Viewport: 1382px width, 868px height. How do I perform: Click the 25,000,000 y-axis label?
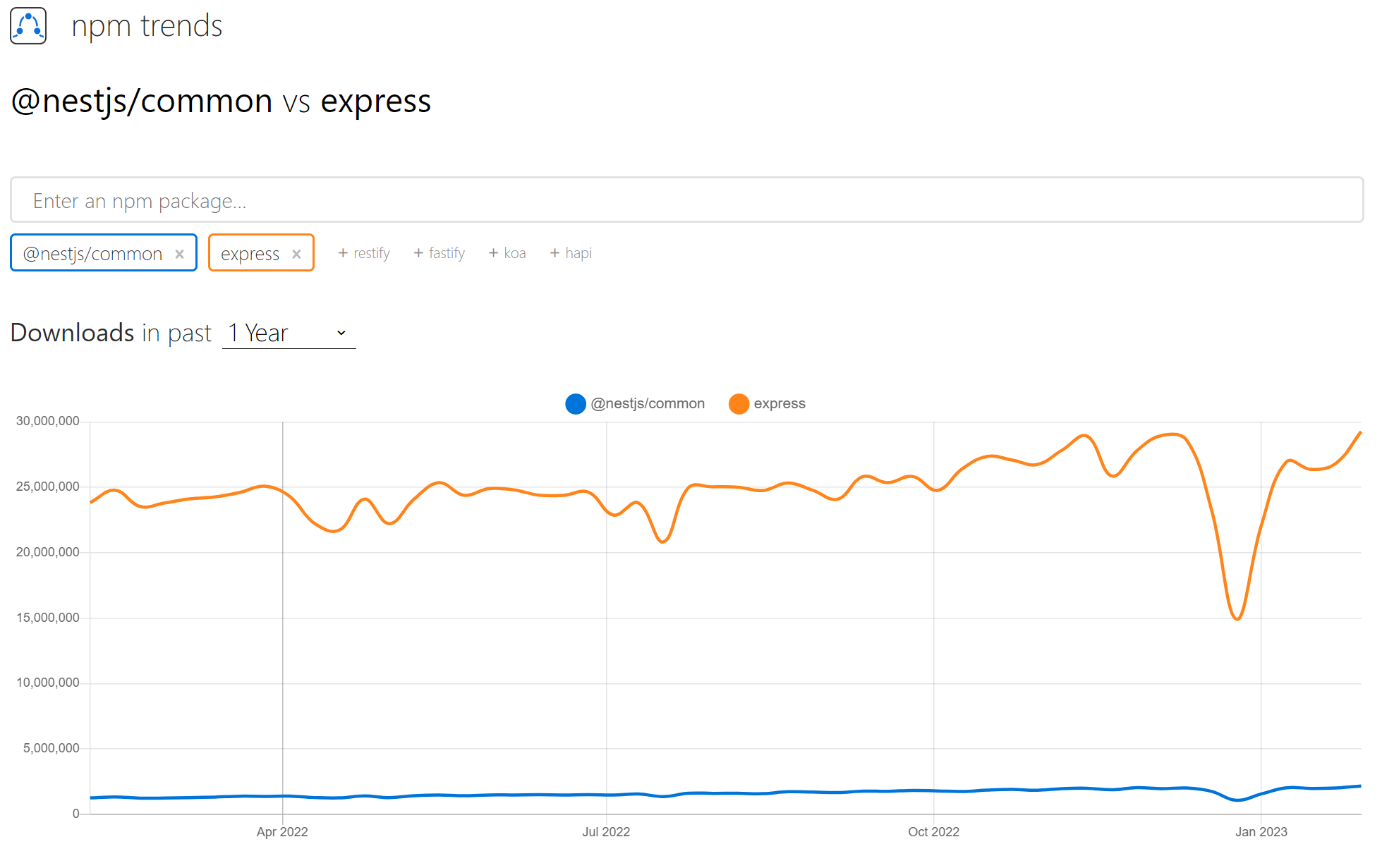point(48,487)
